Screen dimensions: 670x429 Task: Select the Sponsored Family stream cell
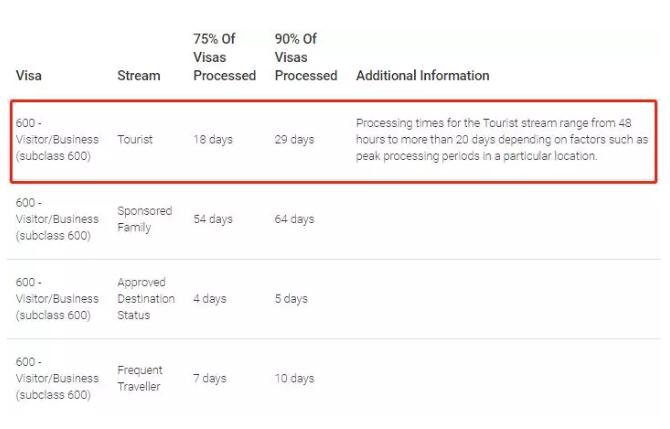[145, 219]
